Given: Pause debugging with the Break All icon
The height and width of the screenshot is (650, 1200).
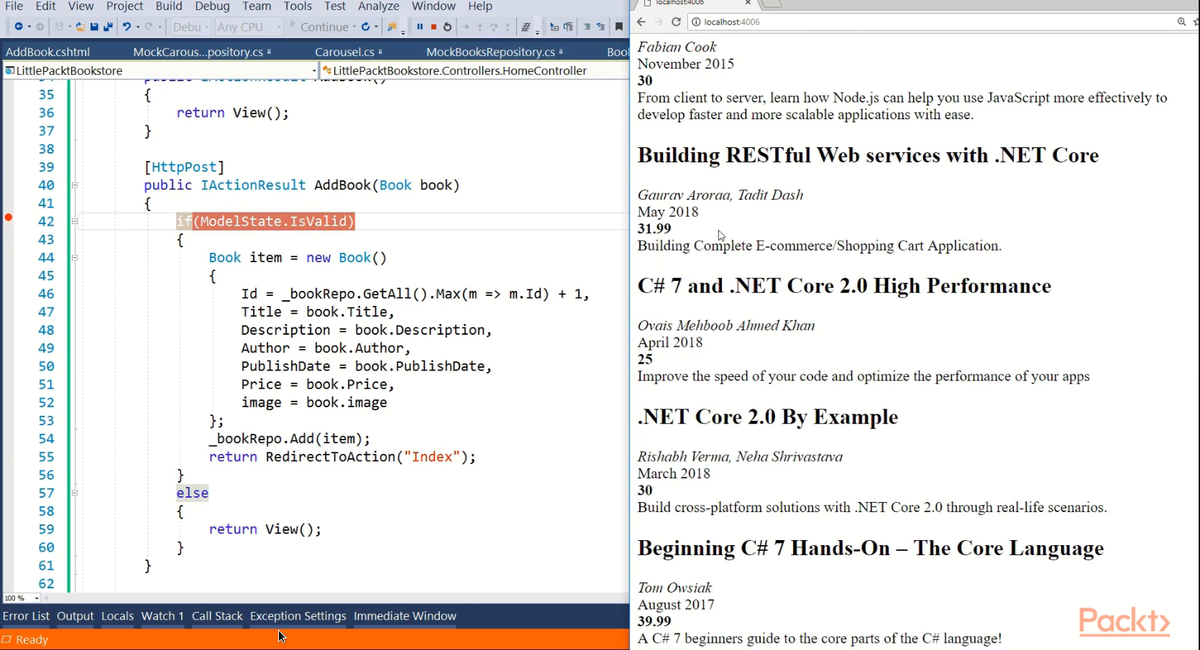Looking at the screenshot, I should point(420,27).
